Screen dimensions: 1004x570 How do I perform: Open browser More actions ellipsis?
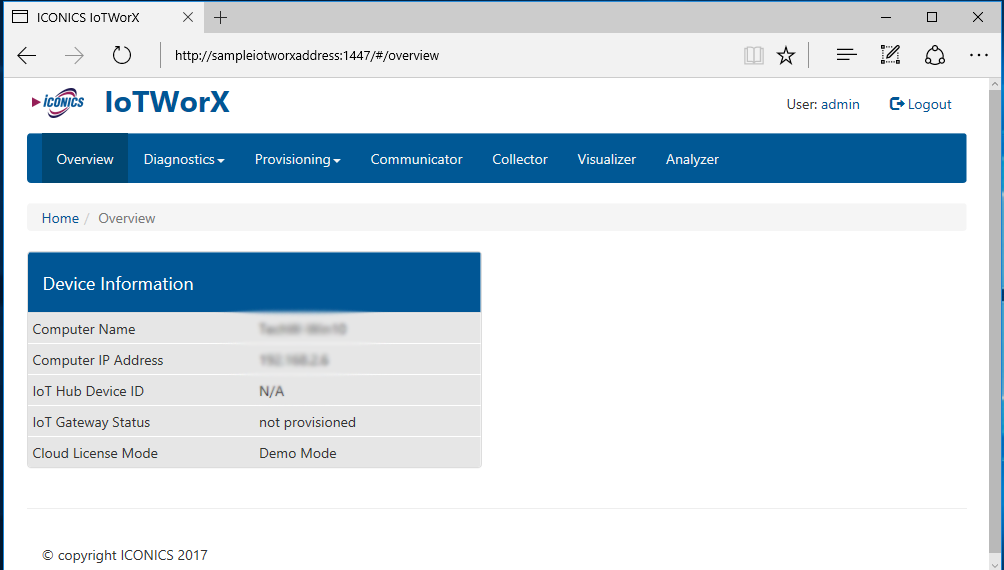tap(979, 55)
